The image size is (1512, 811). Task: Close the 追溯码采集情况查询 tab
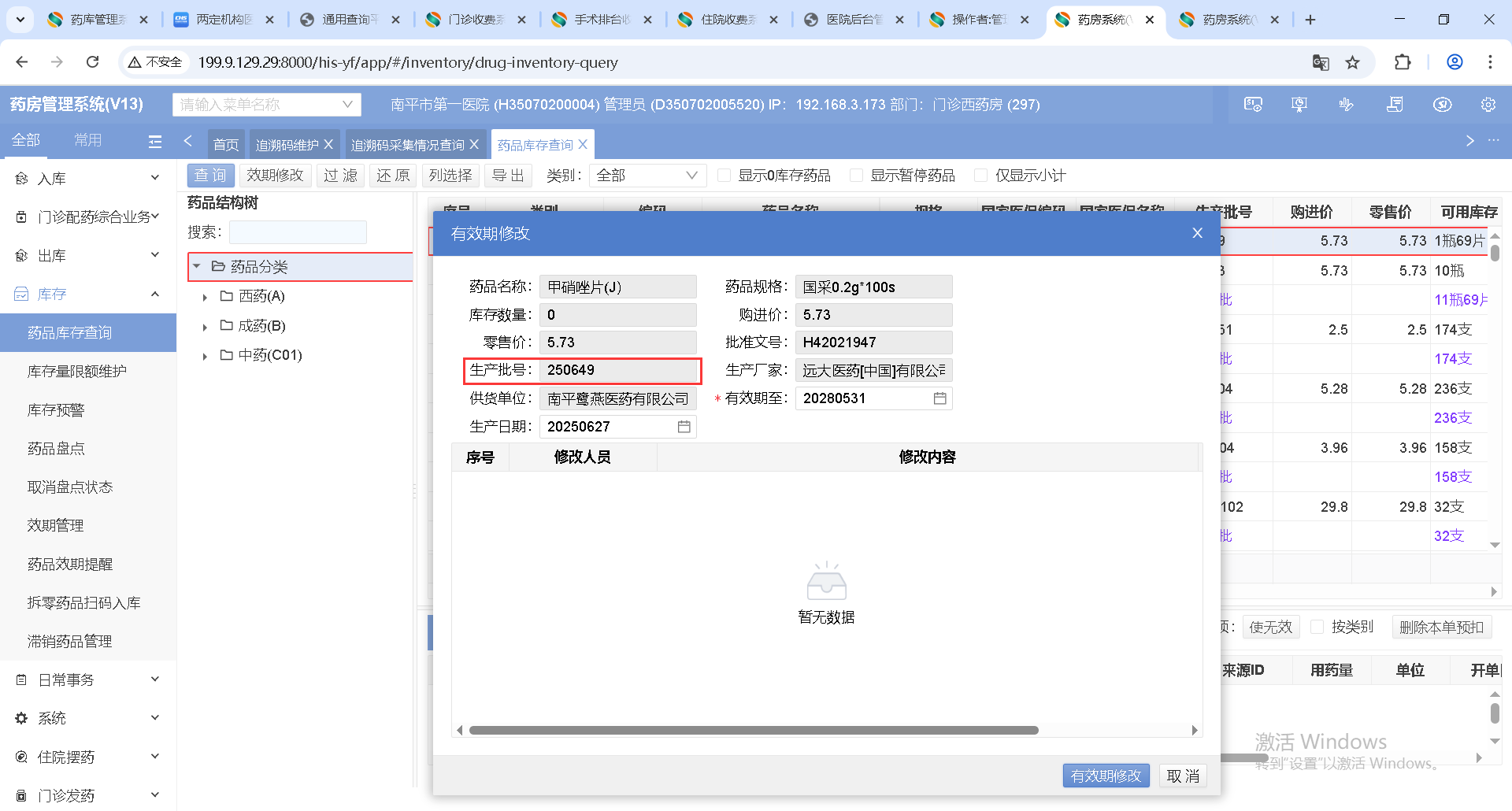coord(474,145)
